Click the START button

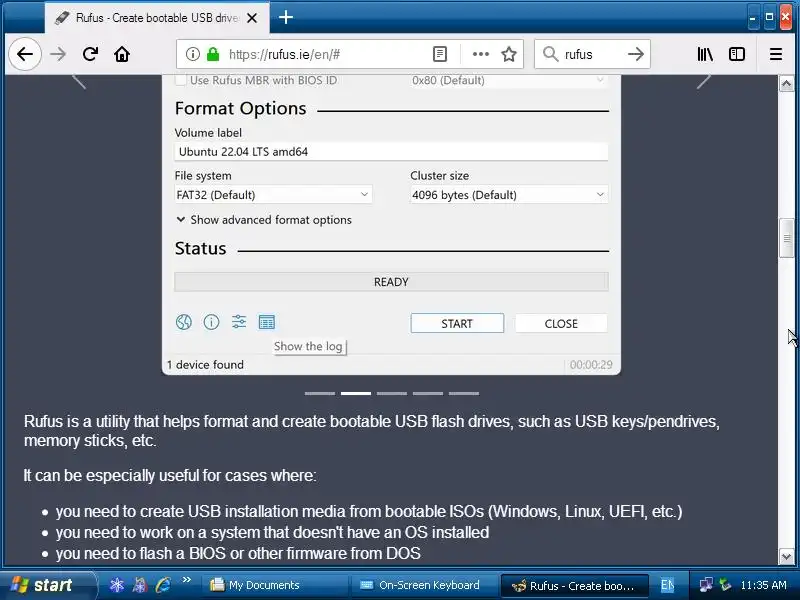click(457, 323)
